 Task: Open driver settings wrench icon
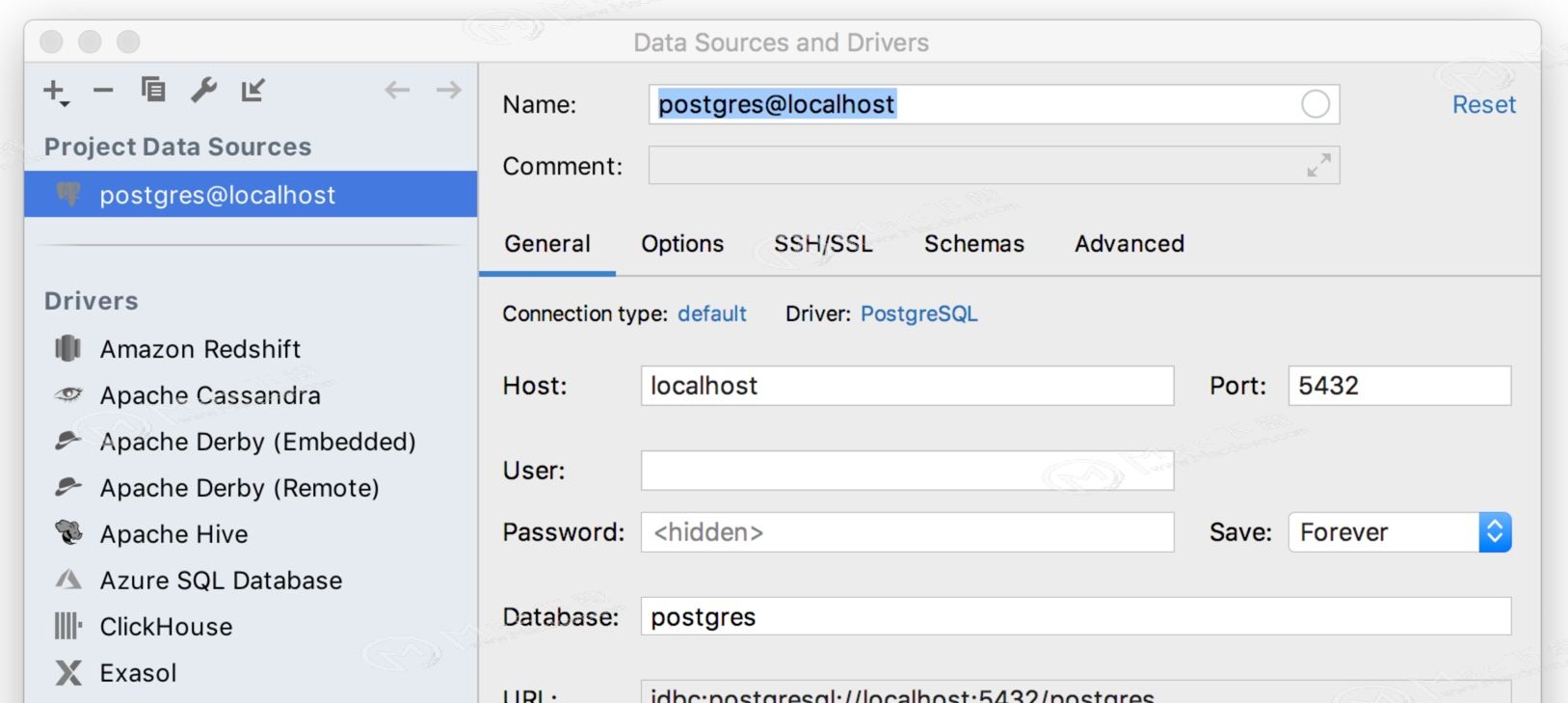[x=203, y=90]
